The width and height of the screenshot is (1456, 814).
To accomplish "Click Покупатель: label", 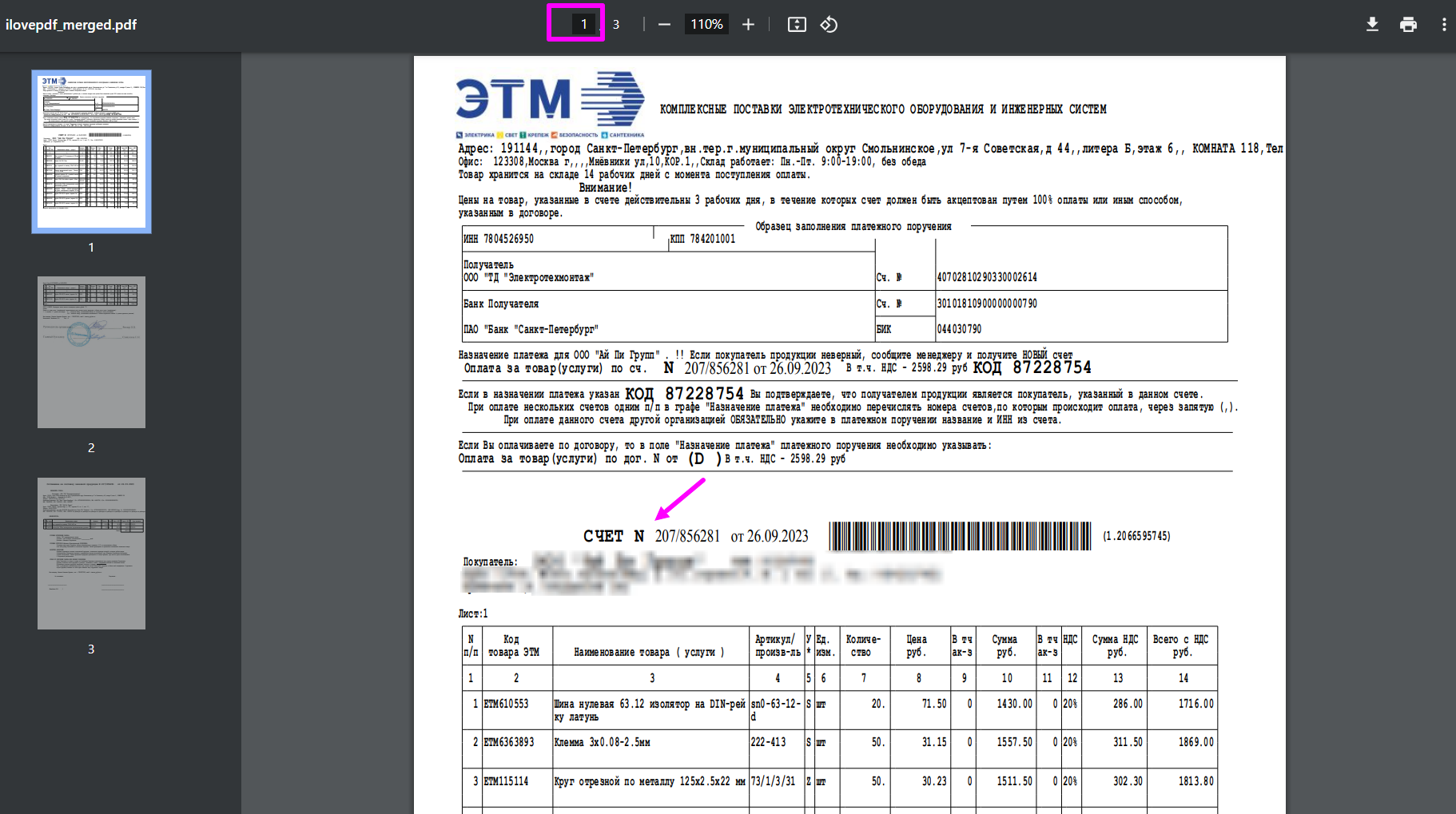I will click(491, 562).
